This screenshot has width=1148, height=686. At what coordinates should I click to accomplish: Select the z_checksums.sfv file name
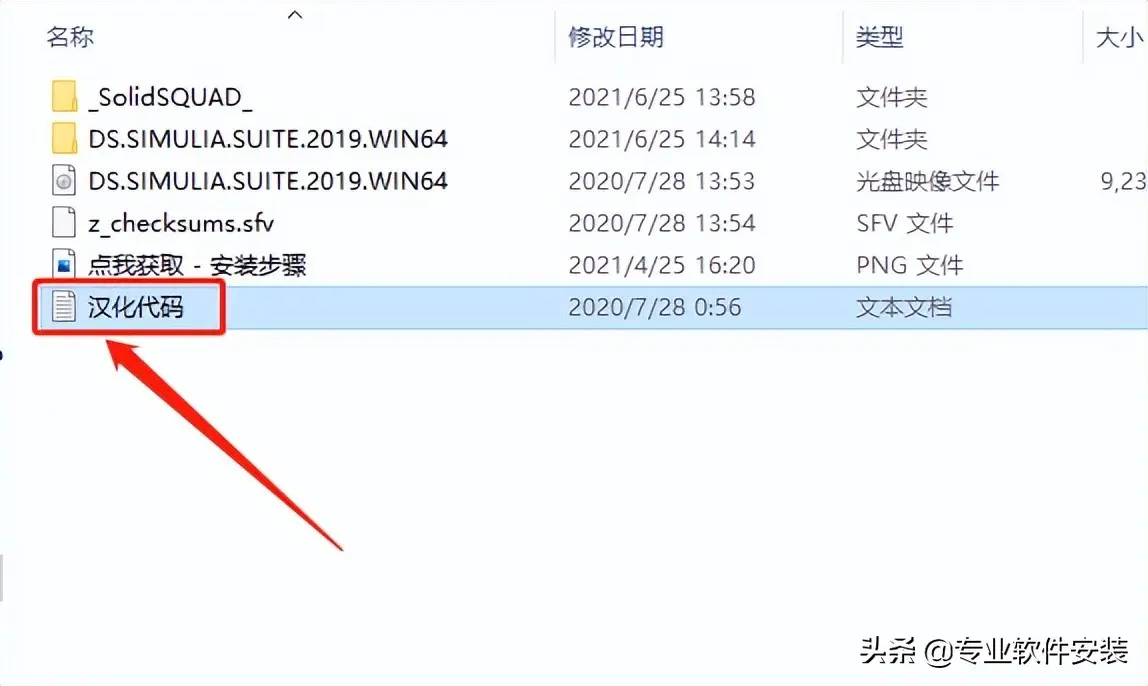(181, 223)
